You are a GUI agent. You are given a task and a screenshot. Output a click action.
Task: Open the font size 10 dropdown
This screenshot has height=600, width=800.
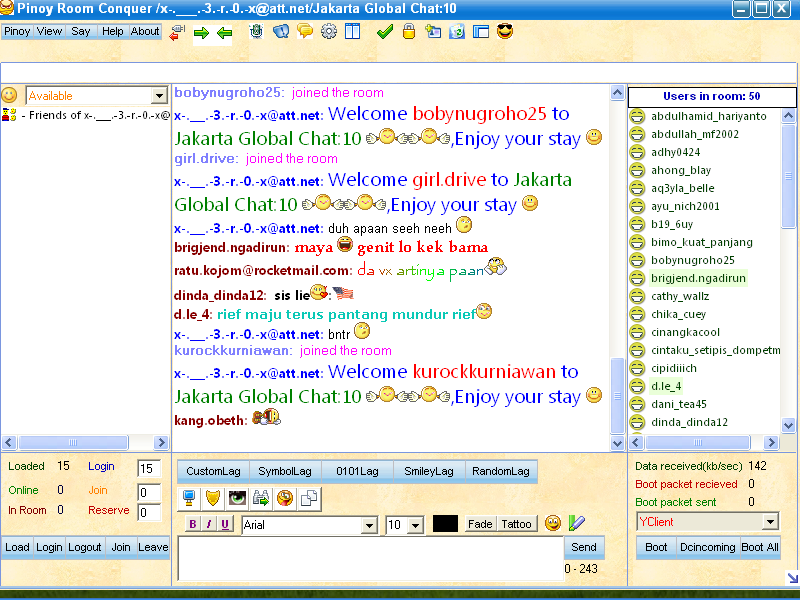(416, 525)
